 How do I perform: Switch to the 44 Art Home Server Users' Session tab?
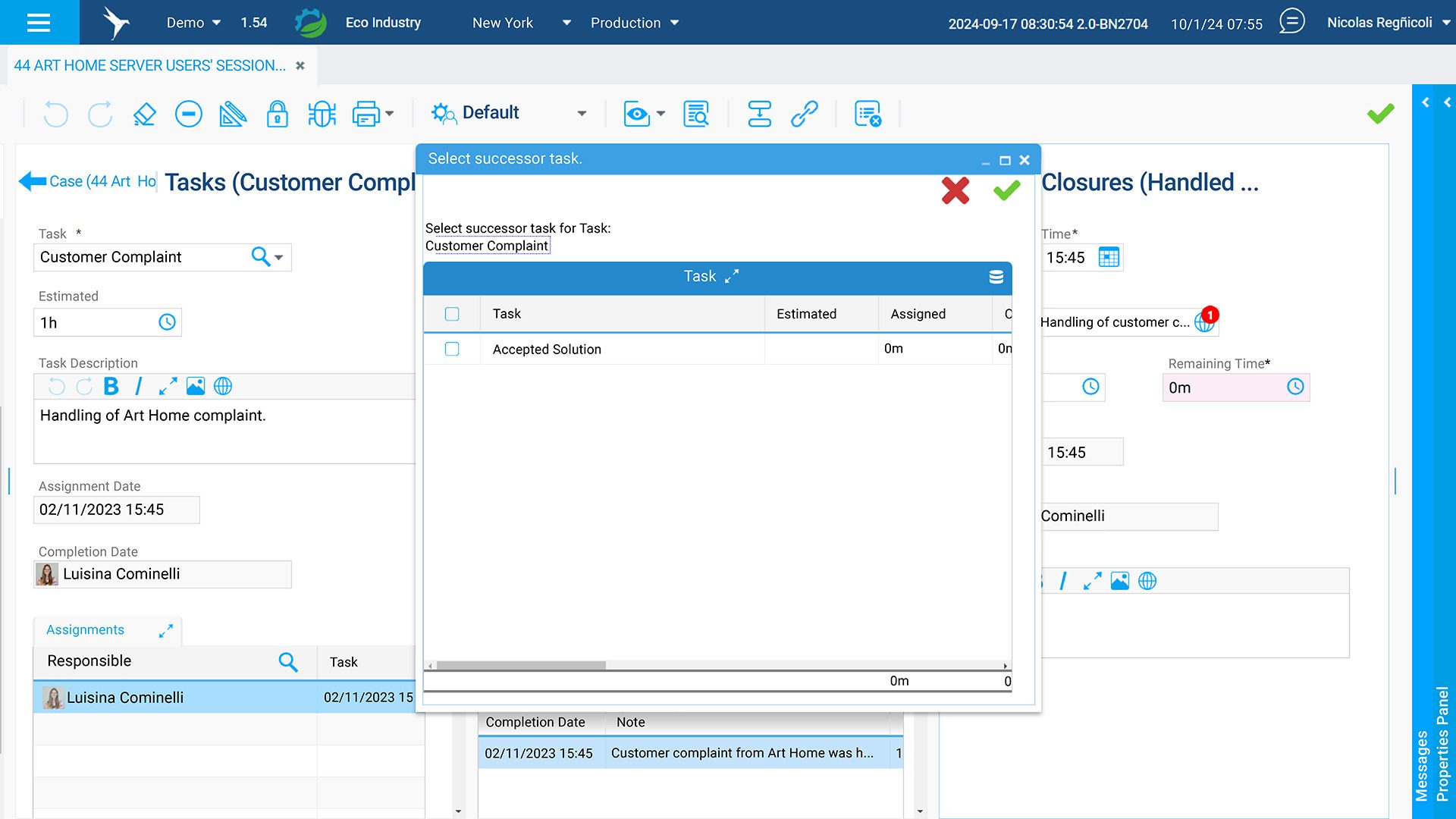point(150,65)
